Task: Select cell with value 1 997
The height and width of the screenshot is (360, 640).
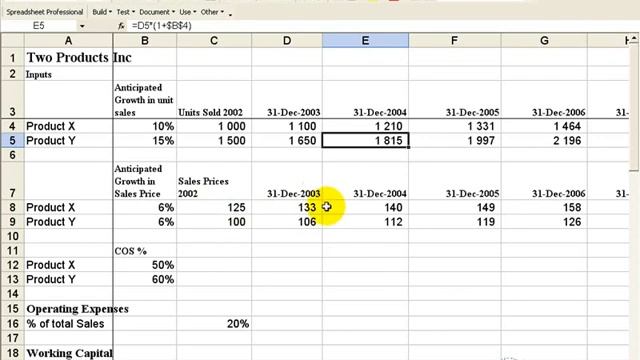Action: tap(454, 140)
